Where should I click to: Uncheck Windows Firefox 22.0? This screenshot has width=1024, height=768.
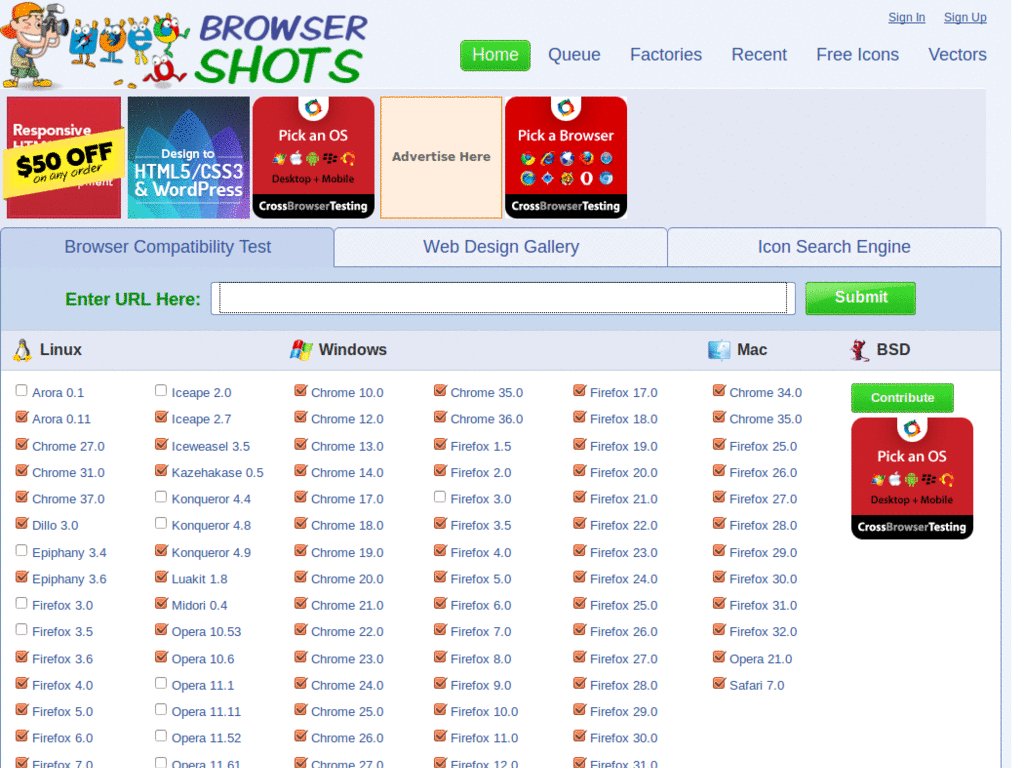[579, 523]
